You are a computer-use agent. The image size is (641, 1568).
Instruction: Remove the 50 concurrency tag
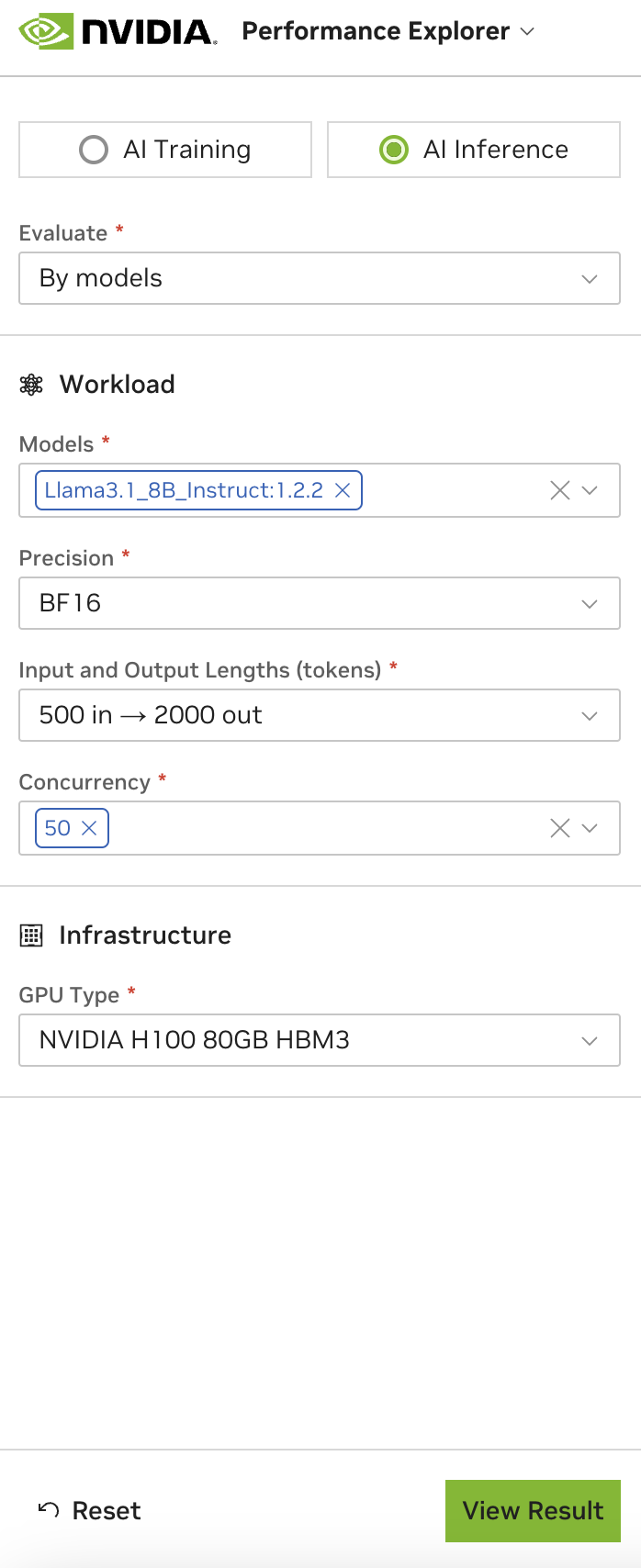[x=89, y=828]
